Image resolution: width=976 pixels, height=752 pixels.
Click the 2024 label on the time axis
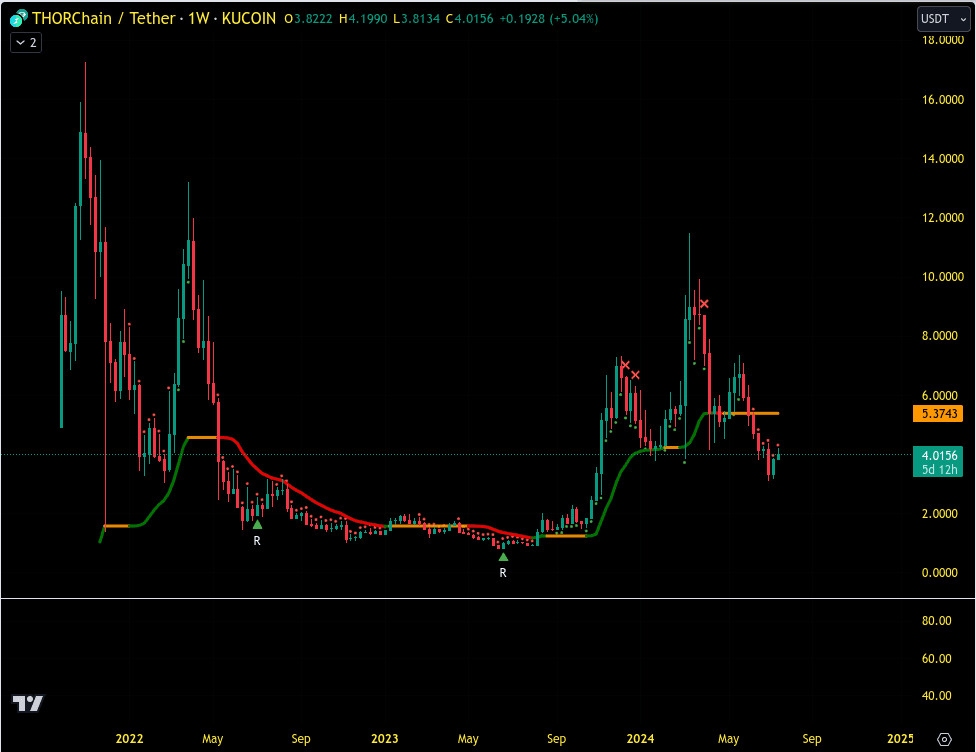640,738
